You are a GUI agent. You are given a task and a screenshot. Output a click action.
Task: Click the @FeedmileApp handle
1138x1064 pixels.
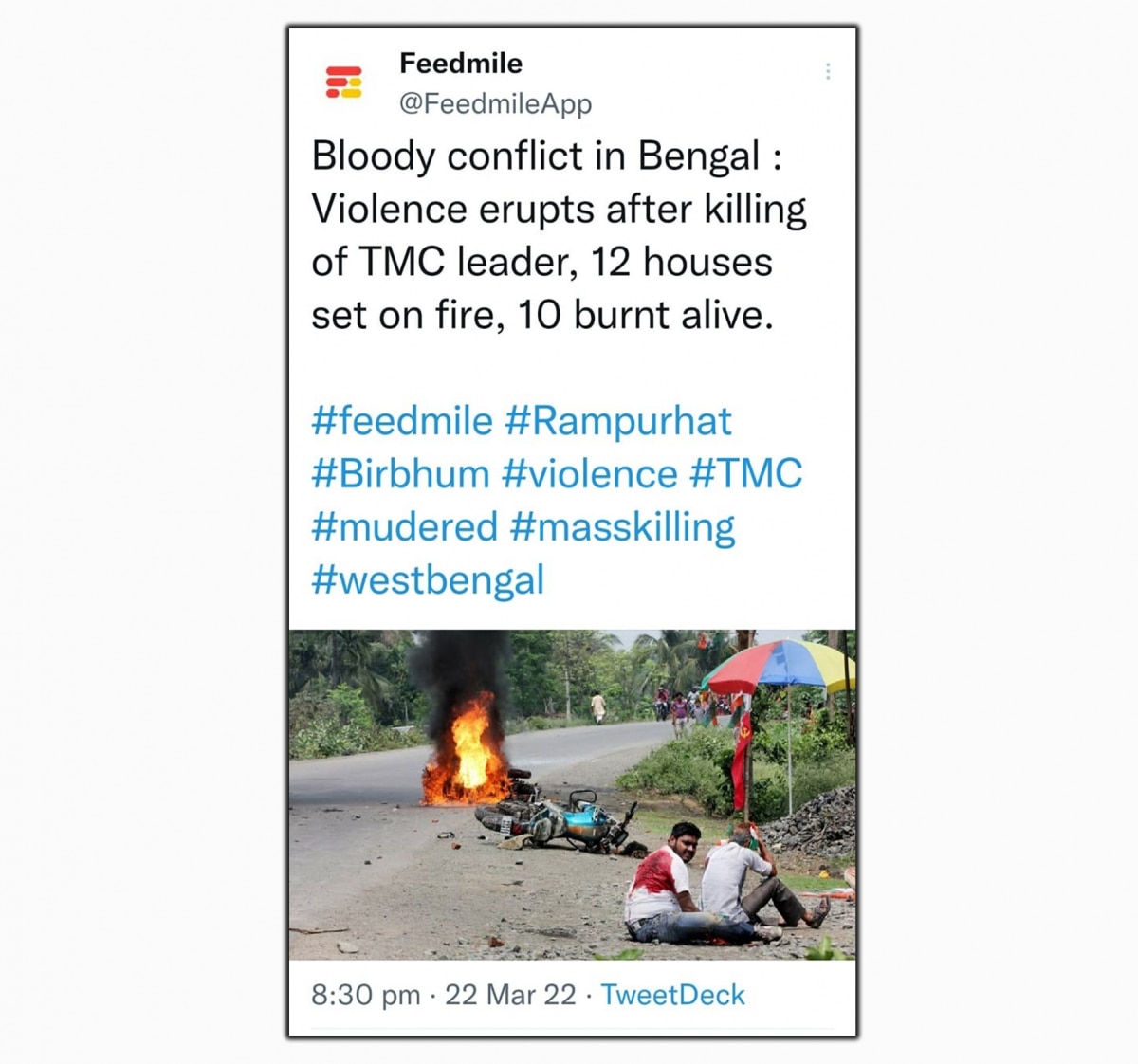495,103
